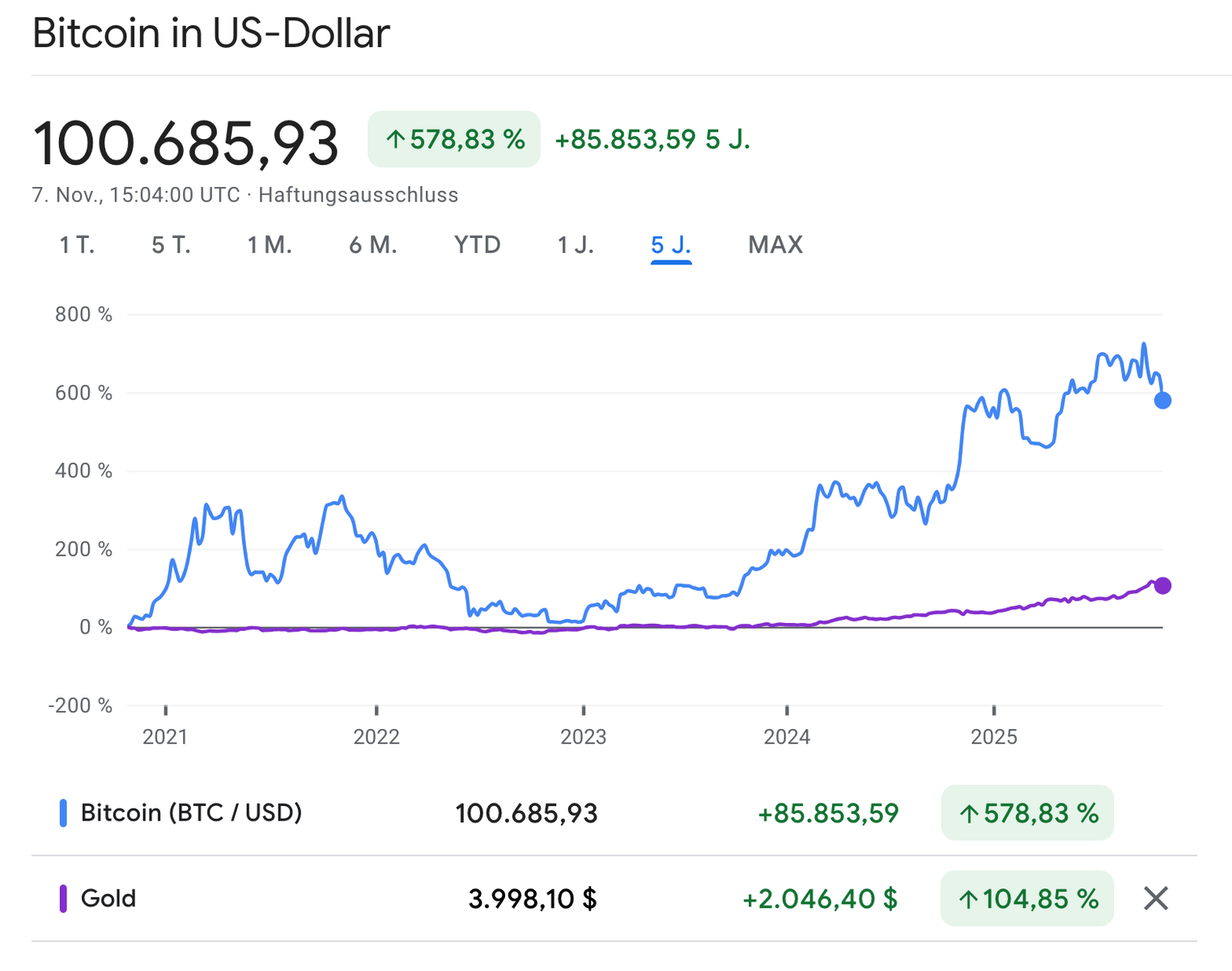Remove Gold comparison with X icon
This screenshot has width=1232, height=971.
click(1155, 898)
